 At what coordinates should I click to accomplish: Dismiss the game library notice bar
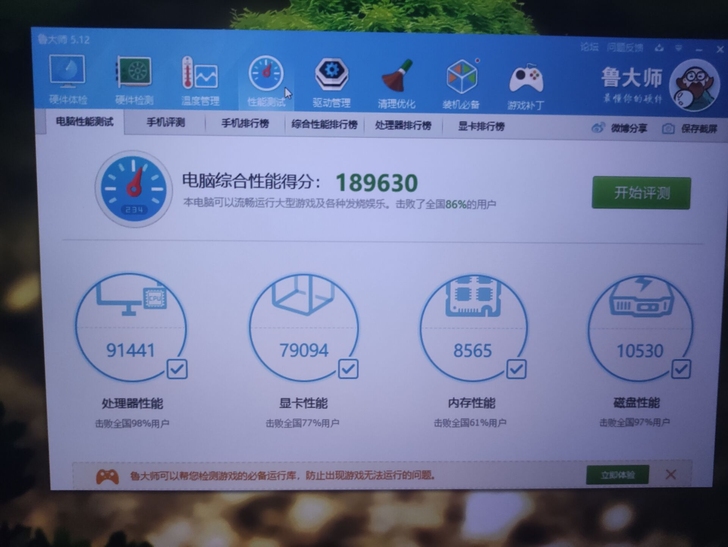(671, 475)
